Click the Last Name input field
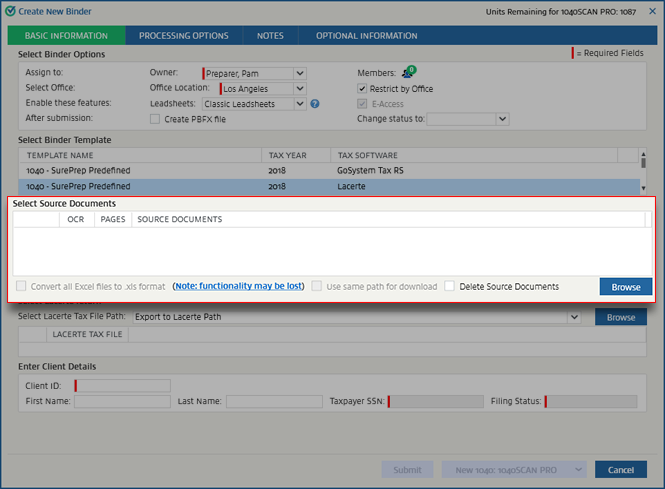Viewport: 665px width, 489px height. (274, 401)
